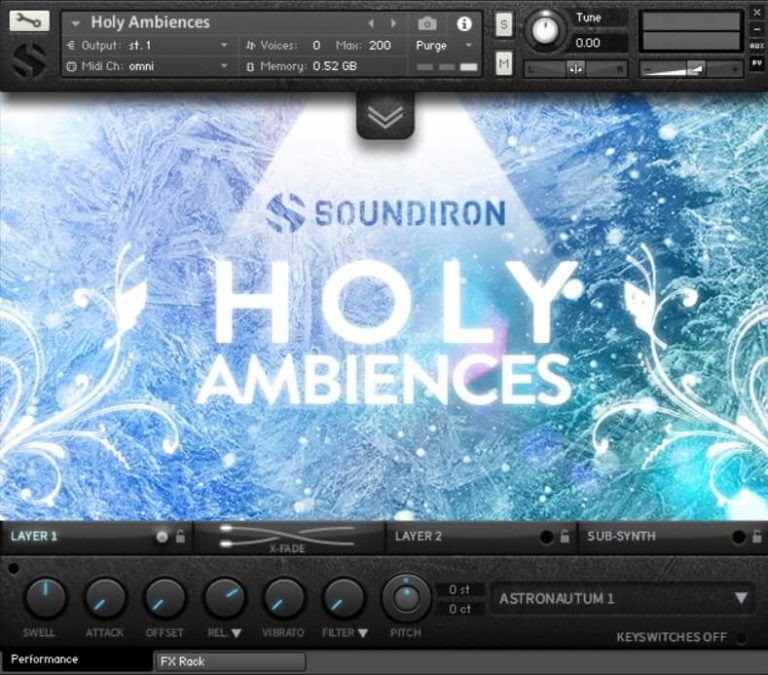
Task: Toggle Layer 1 power button
Action: point(162,537)
